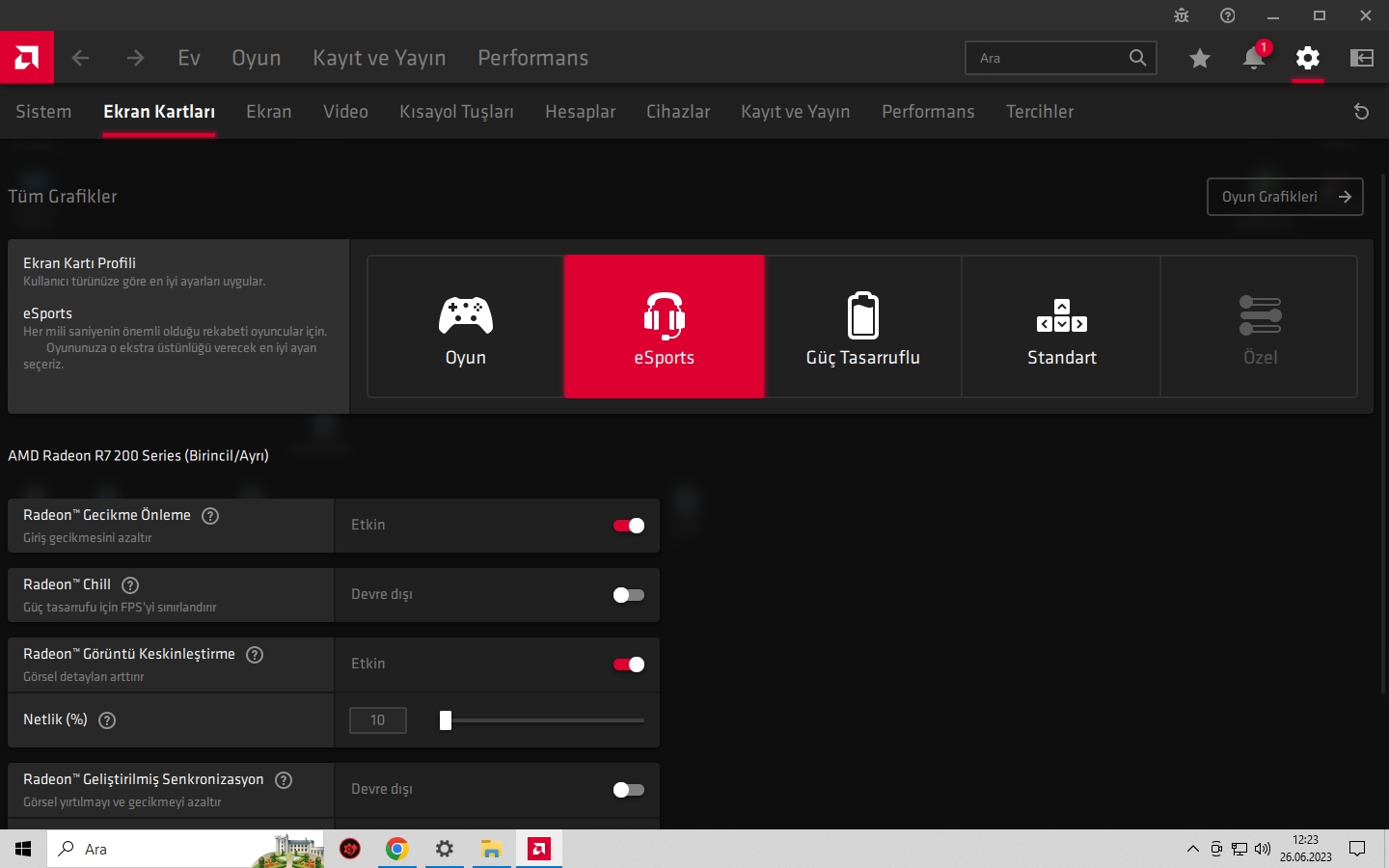Open Windows Settings gear in taskbar
Image resolution: width=1389 pixels, height=868 pixels.
(444, 849)
